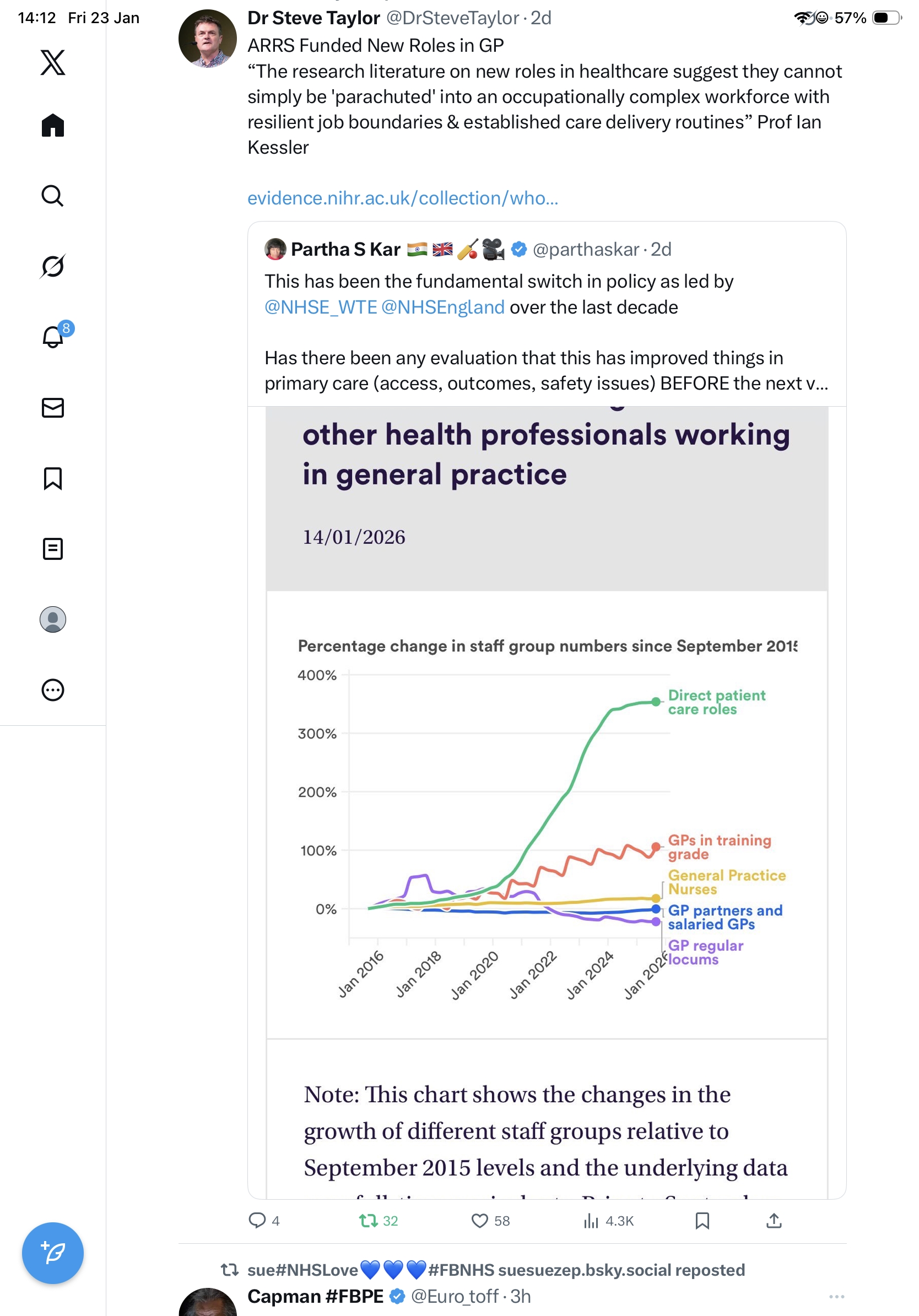The image size is (919, 1316).
Task: Toggle like on Dr Steve Taylor's post
Action: click(479, 1221)
